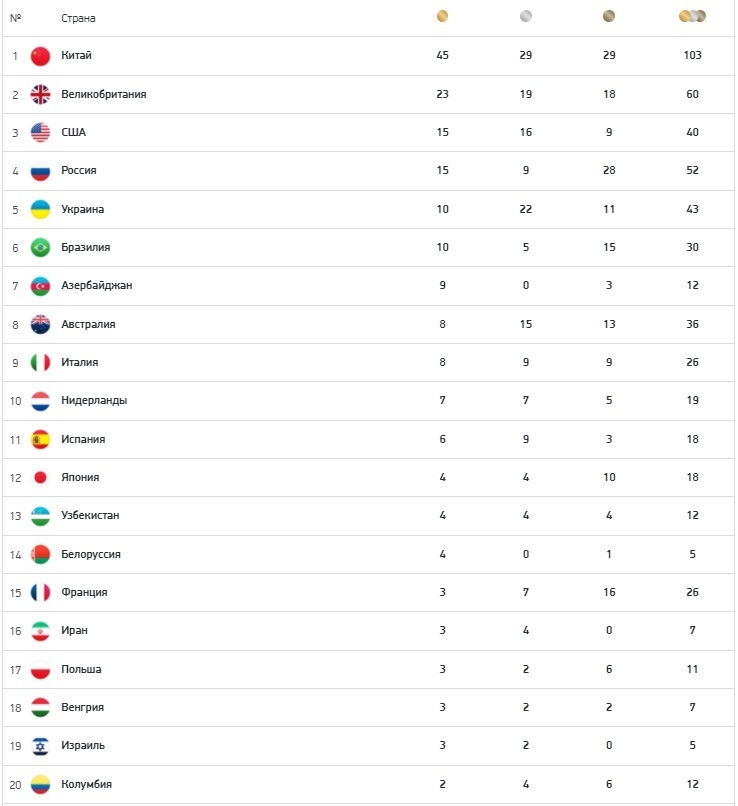The width and height of the screenshot is (738, 806).
Task: Open the Нидерланды country link
Action: pos(94,401)
